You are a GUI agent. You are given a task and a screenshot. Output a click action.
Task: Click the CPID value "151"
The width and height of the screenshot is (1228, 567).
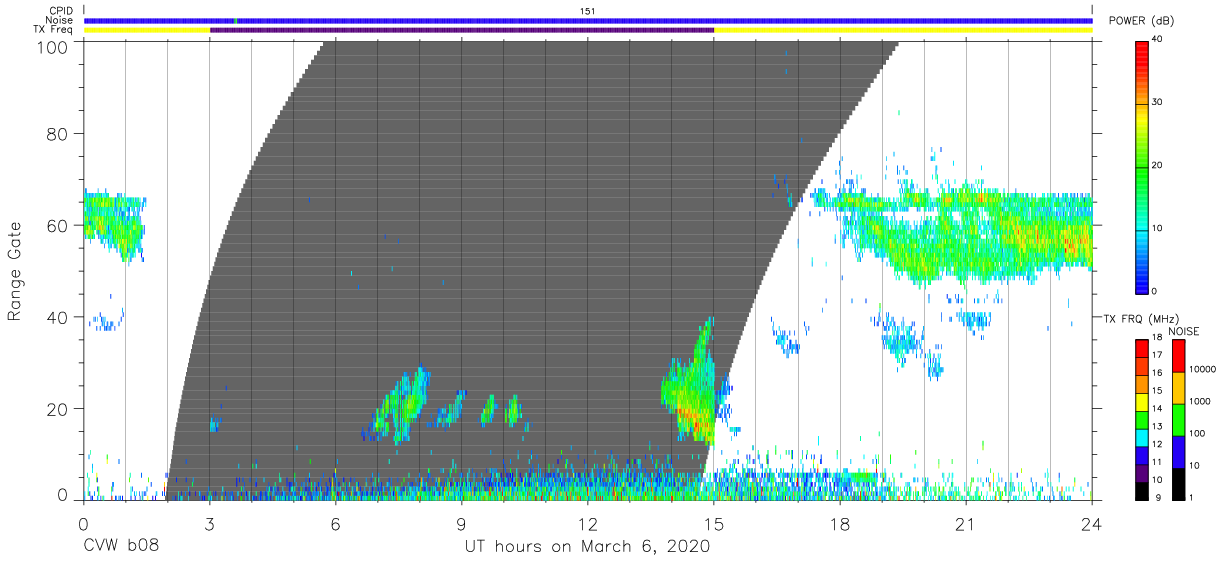click(588, 11)
